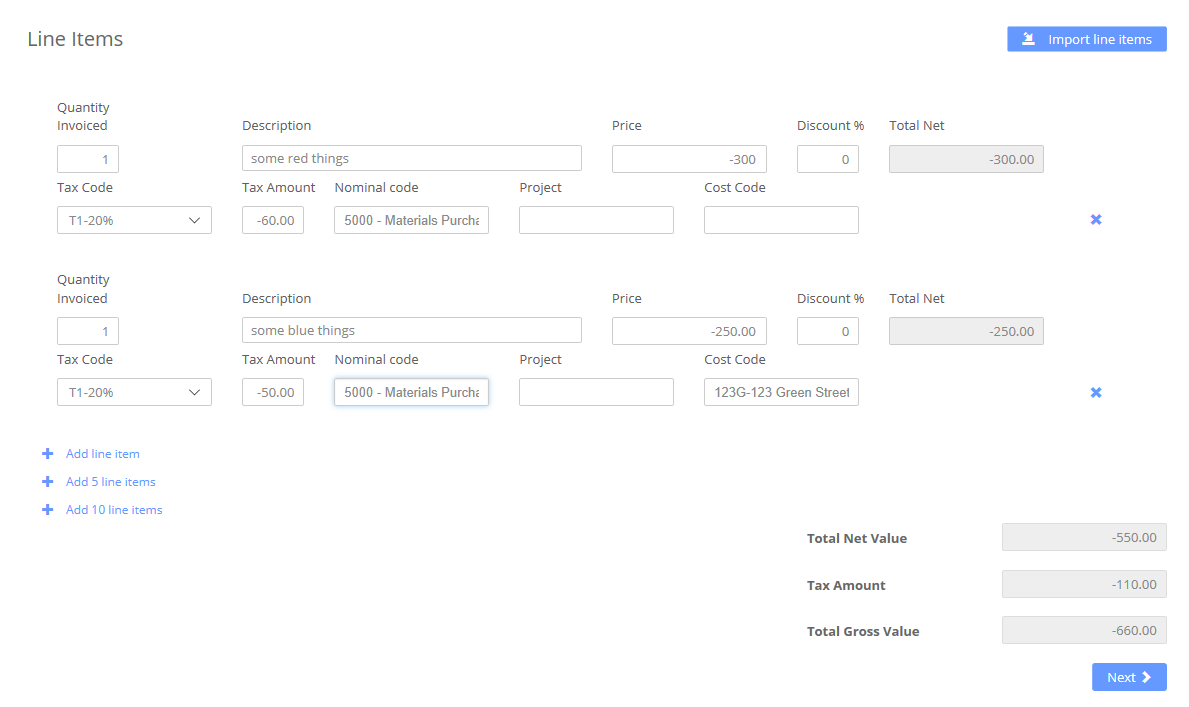Image resolution: width=1189 pixels, height=707 pixels.
Task: Click the 'Total Gross Value' label
Action: pos(863,631)
